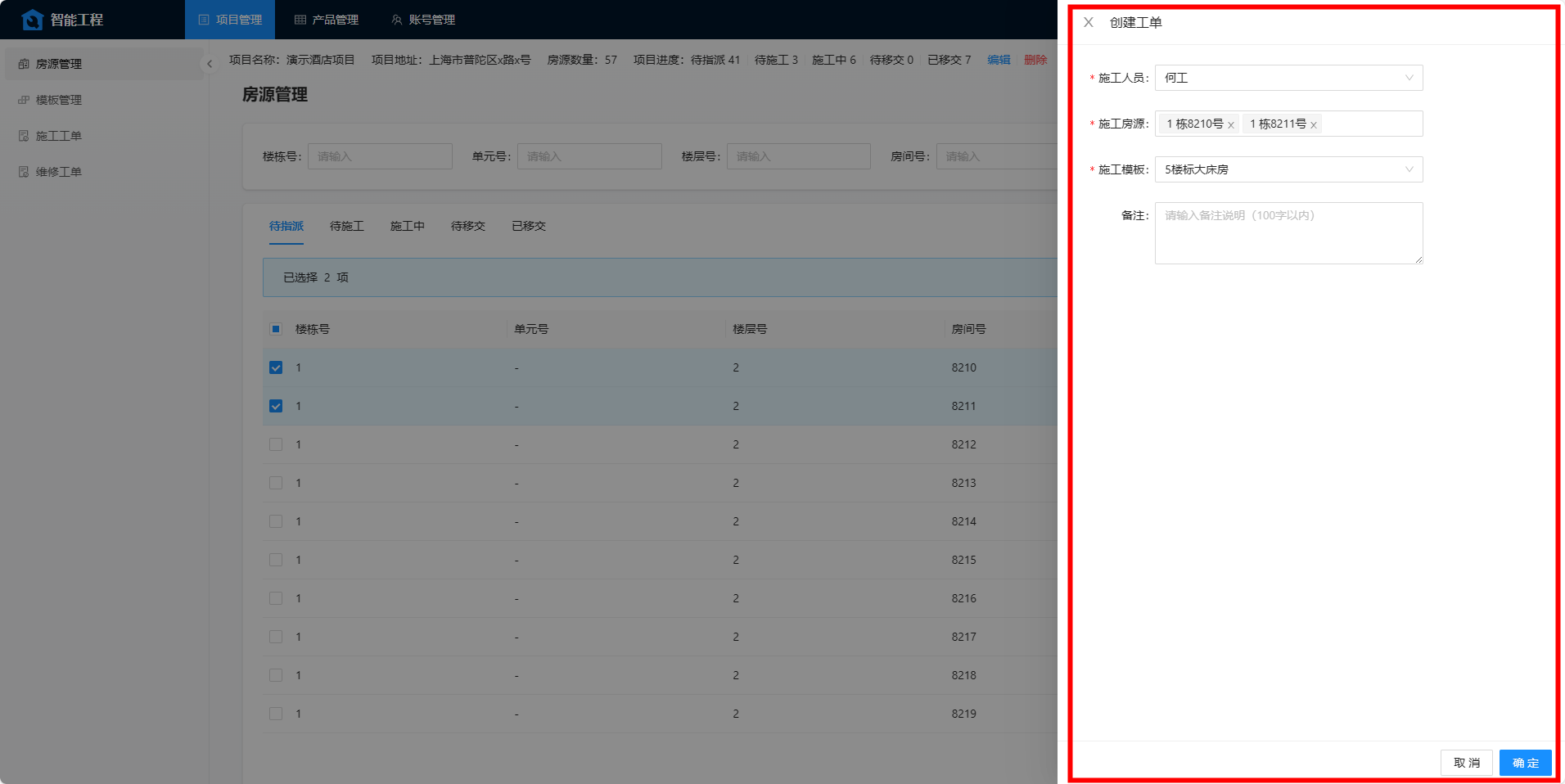Click the 取消 button
This screenshot has height=784, width=1565.
point(1467,763)
